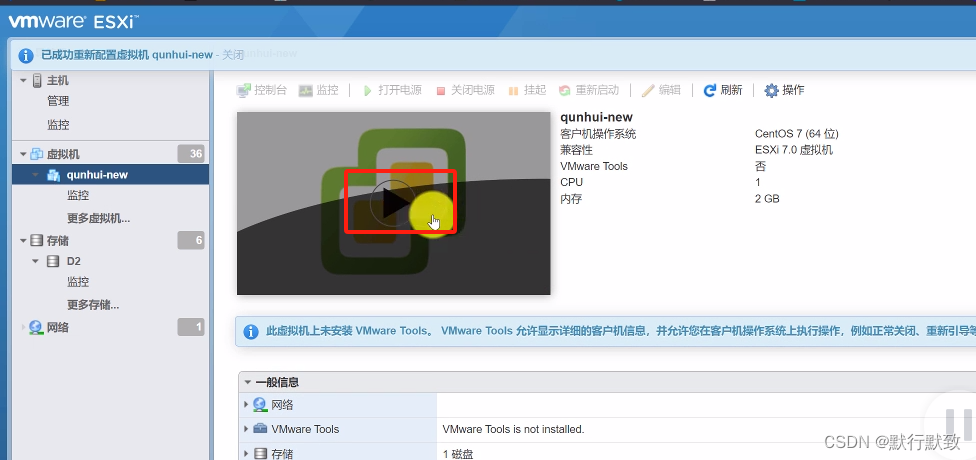Open the 虚拟机 list in navigator
The width and height of the screenshot is (976, 460).
pyautogui.click(x=63, y=154)
